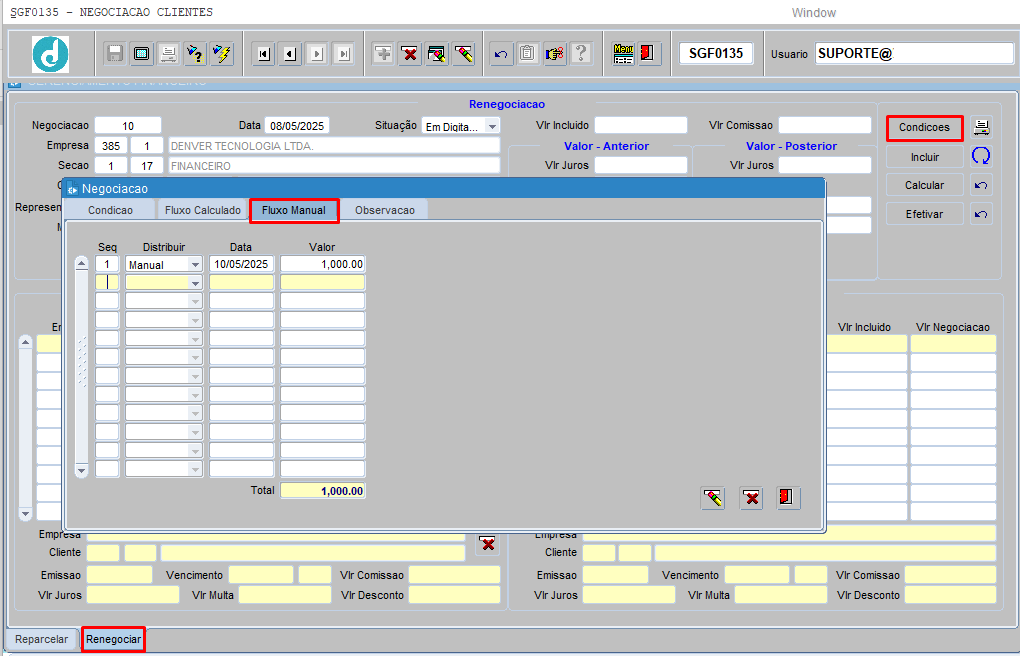Screen dimensions: 1020x656
Task: Click the DENVER TECNOLOGIA LTDA. company field
Action: point(334,146)
